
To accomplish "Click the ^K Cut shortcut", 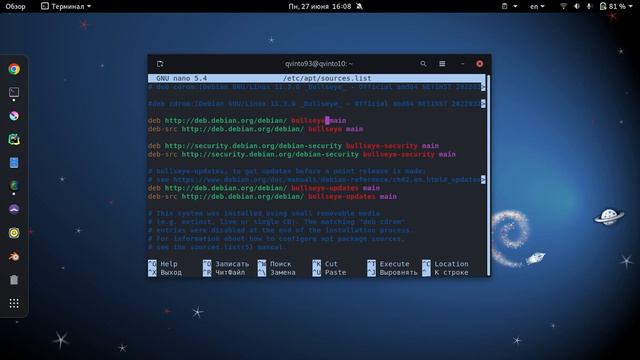I will 325,264.
